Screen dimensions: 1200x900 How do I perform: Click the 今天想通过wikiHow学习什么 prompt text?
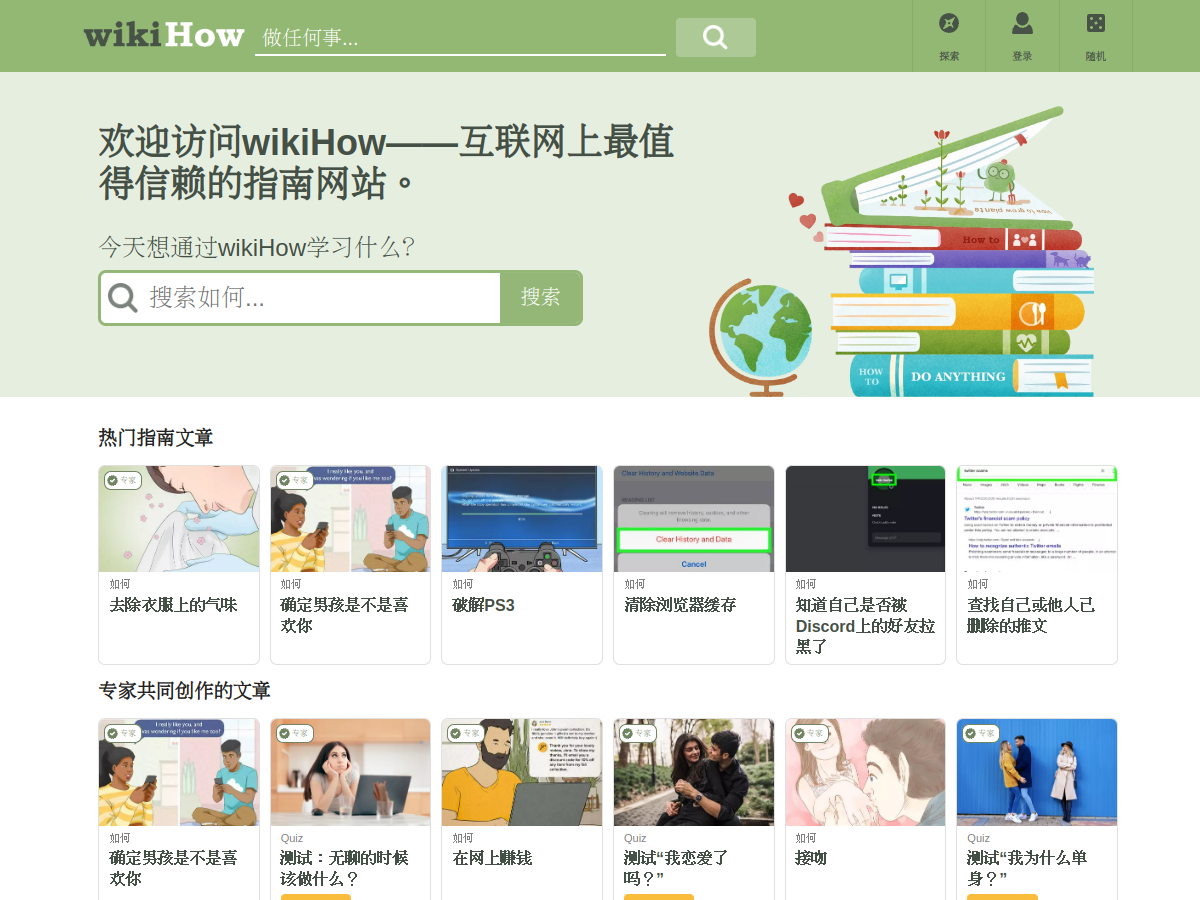click(x=256, y=247)
